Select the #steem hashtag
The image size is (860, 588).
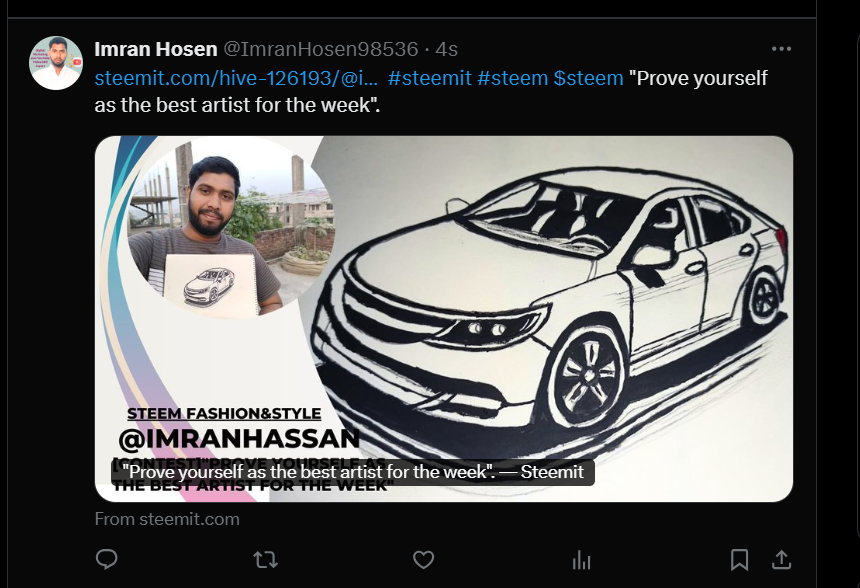click(512, 78)
